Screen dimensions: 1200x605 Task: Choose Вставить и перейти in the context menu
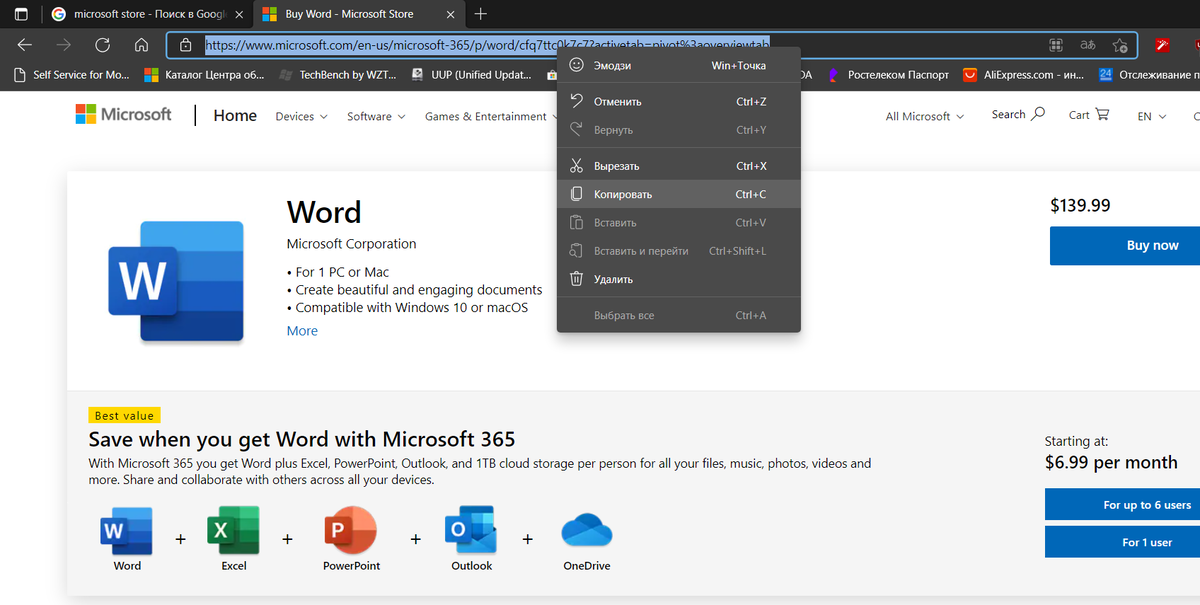tap(678, 251)
